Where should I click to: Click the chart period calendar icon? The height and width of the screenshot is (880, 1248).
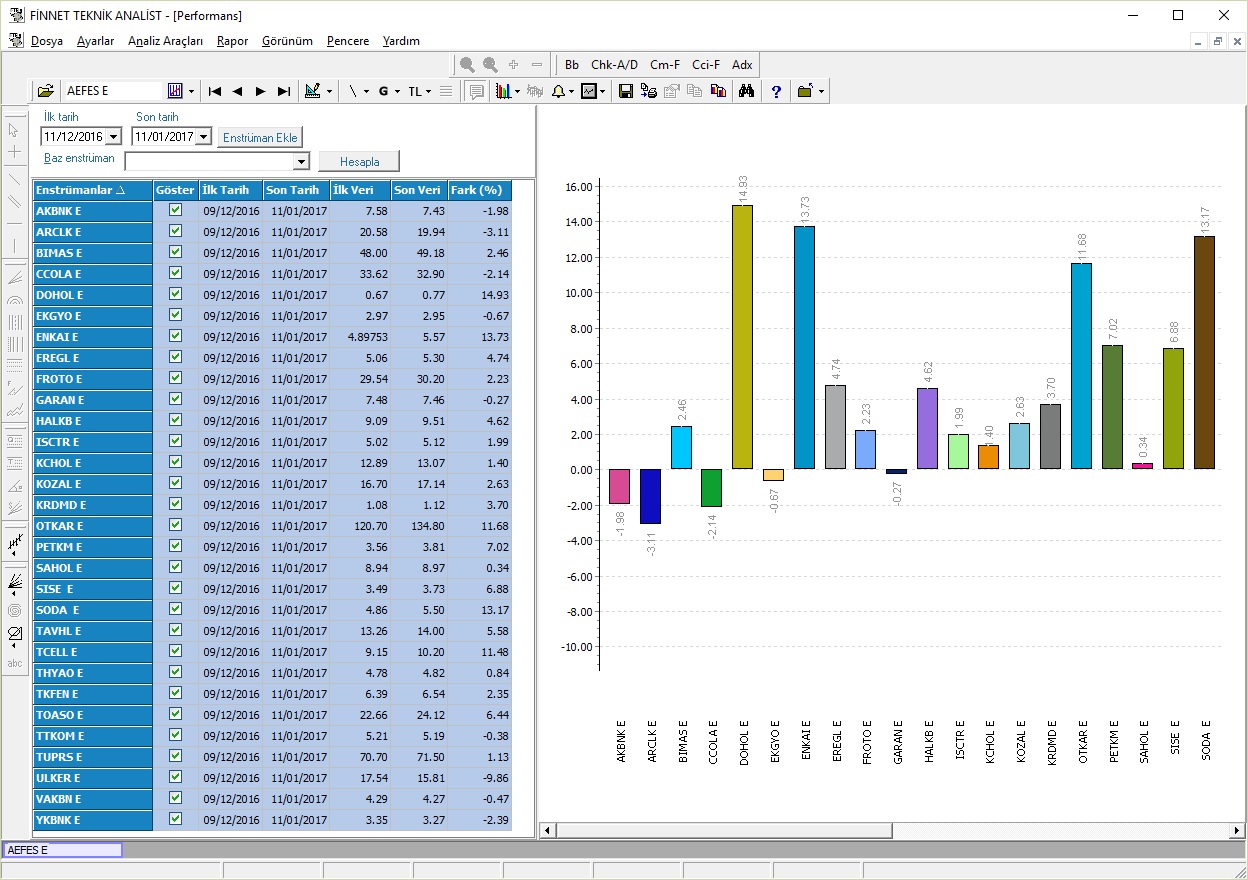(x=175, y=91)
